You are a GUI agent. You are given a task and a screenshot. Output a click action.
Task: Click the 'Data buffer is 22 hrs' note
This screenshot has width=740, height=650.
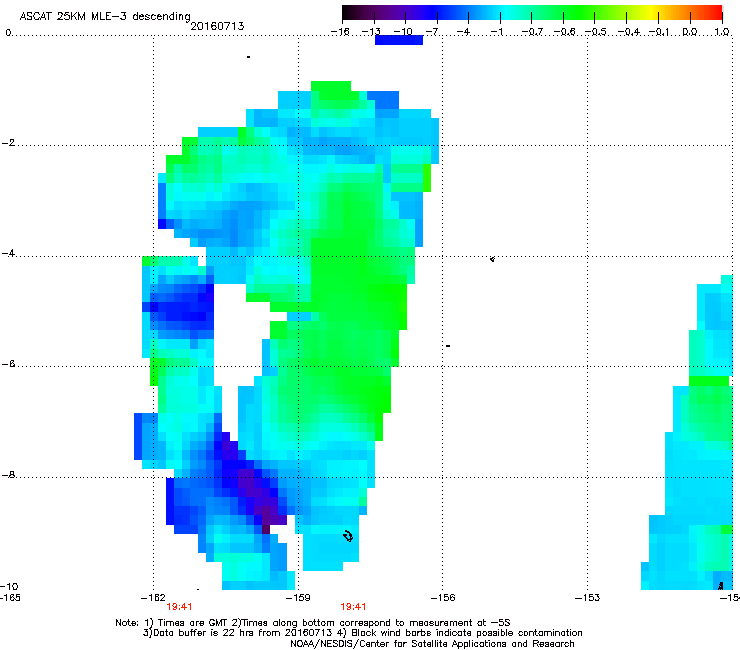pyautogui.click(x=362, y=633)
